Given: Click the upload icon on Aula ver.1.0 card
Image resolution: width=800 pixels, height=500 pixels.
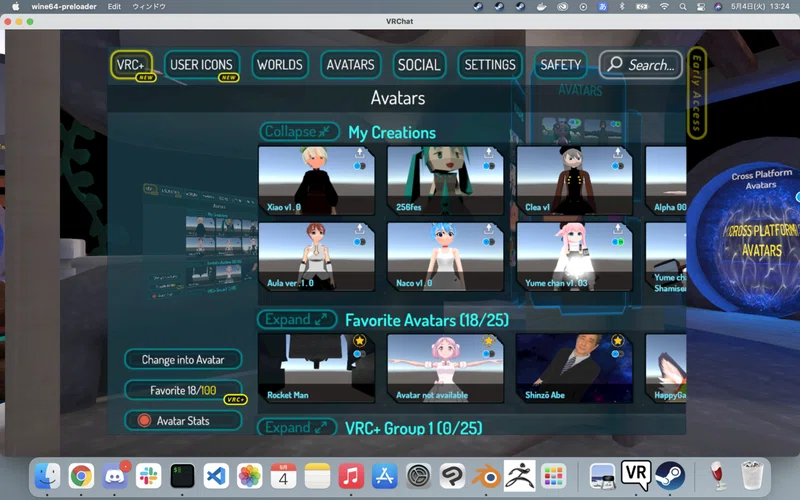Looking at the screenshot, I should (x=360, y=228).
